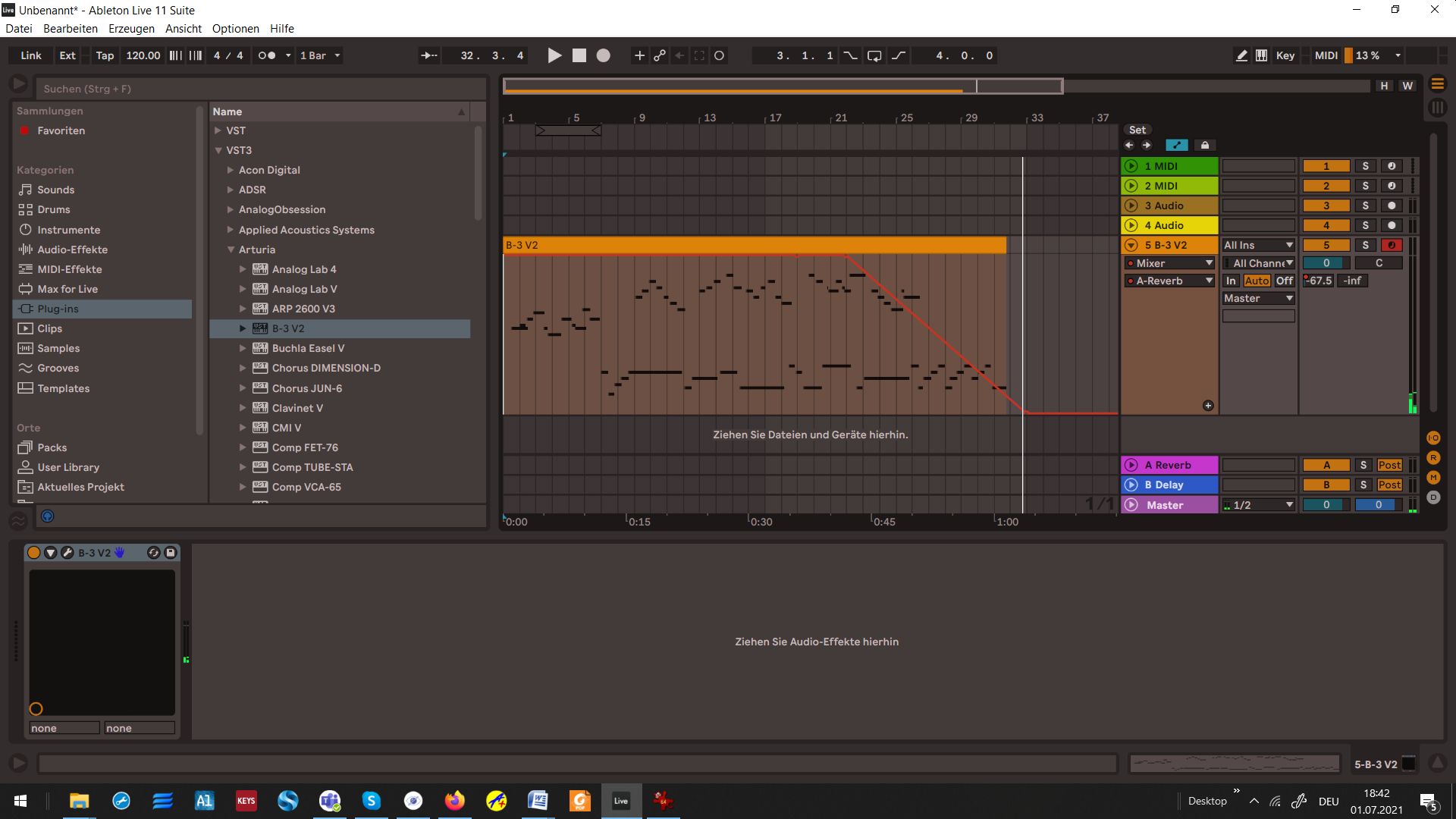Arm track 3 Audio for recording
1456x819 pixels.
(1392, 206)
